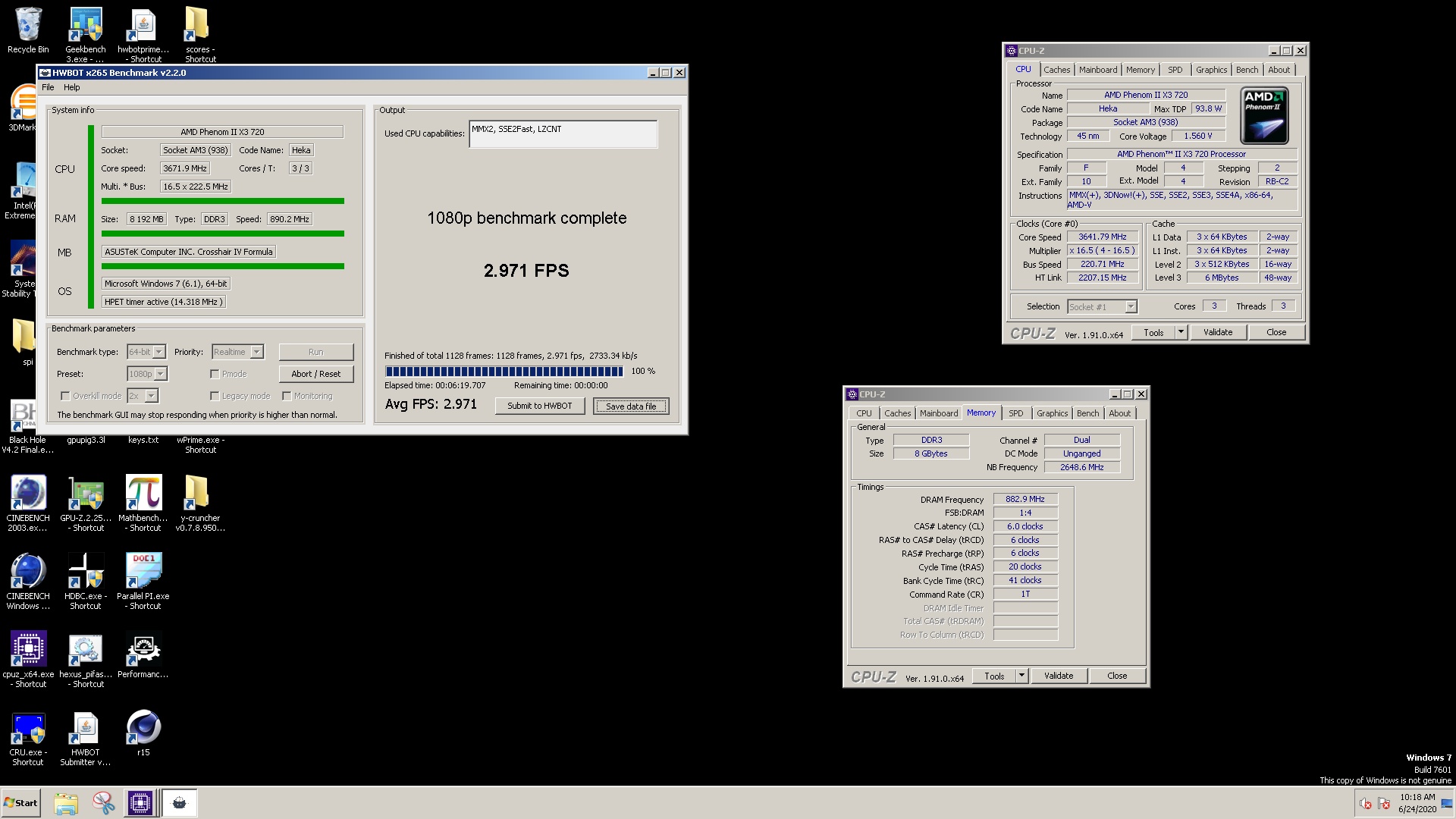Launch the Mathbench shortcut icon
This screenshot has width=1456, height=819.
143,493
